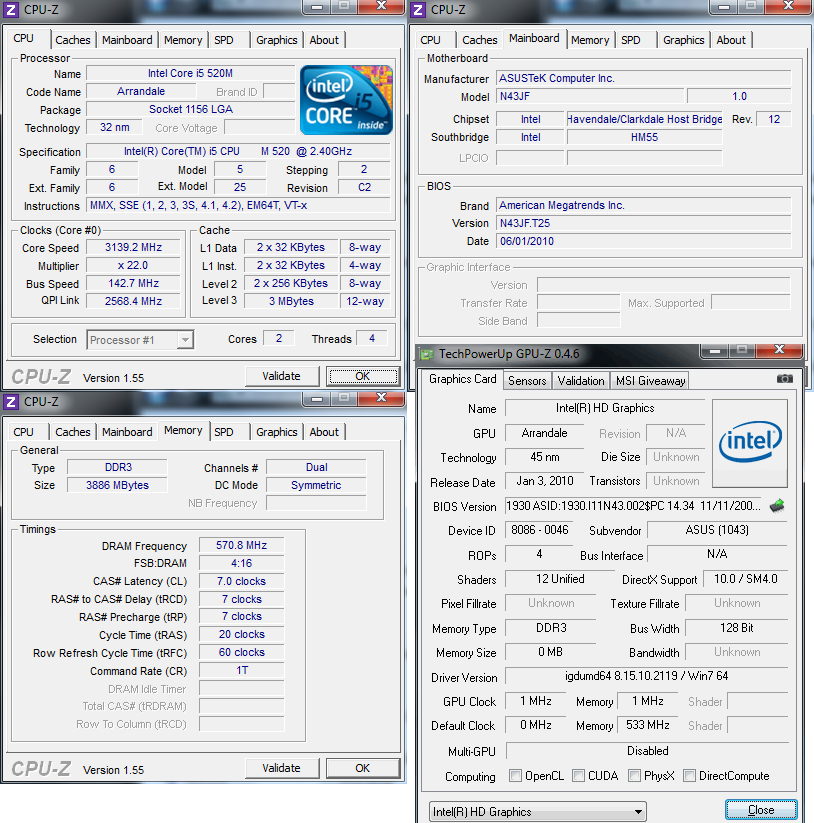The image size is (814, 823).
Task: Click the HM55 southbridge value
Action: click(x=644, y=138)
